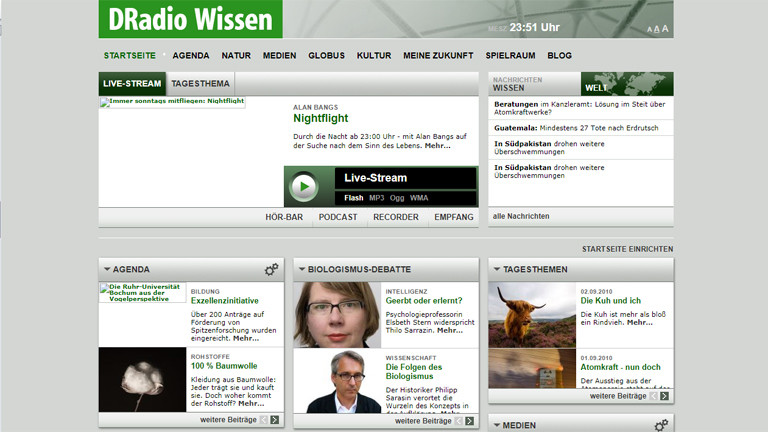Click the DRadio Wissen logo
Viewport: 768px width, 432px height.
pos(191,19)
